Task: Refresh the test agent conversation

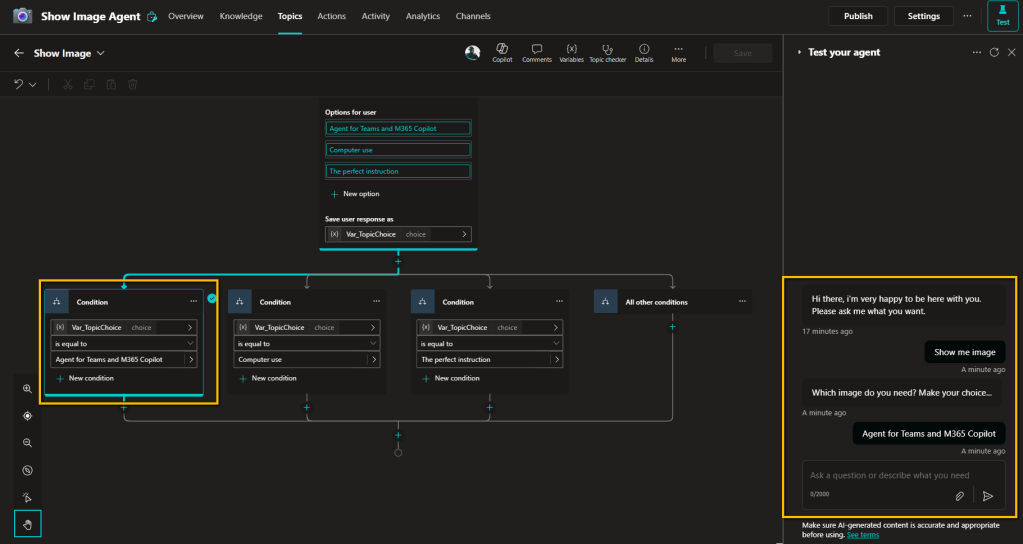Action: tap(994, 53)
